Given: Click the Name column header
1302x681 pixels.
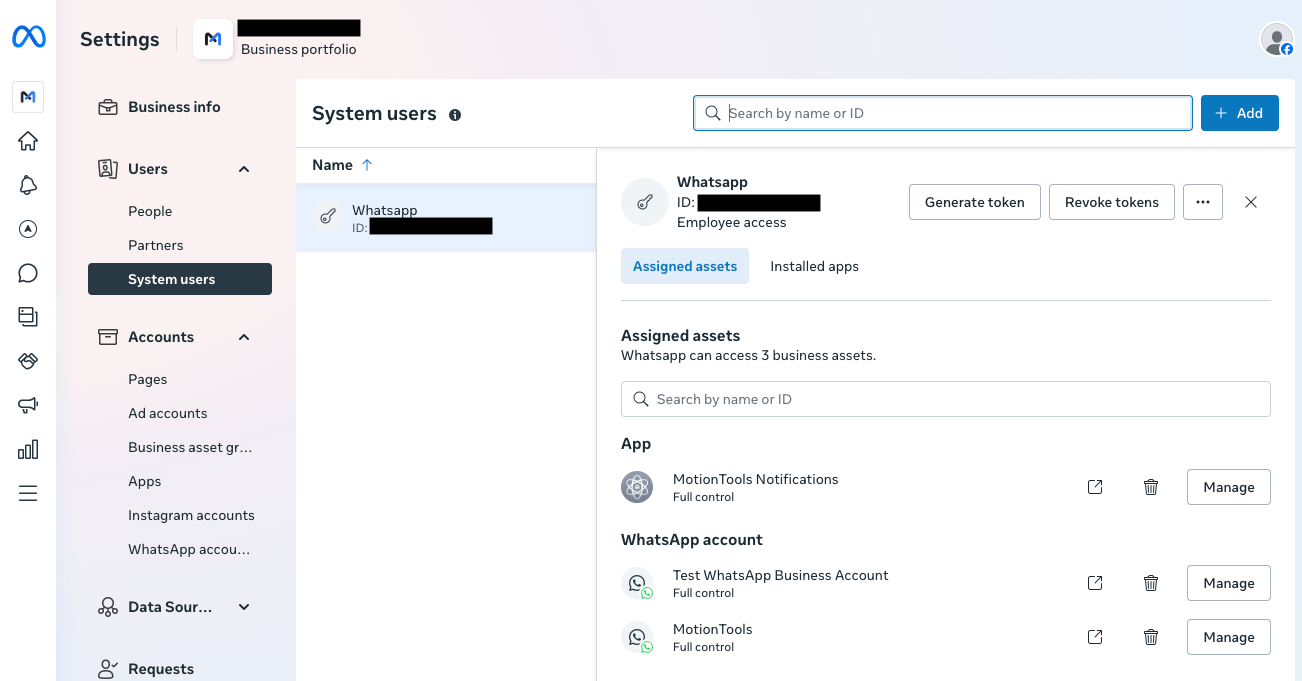Looking at the screenshot, I should pyautogui.click(x=332, y=165).
